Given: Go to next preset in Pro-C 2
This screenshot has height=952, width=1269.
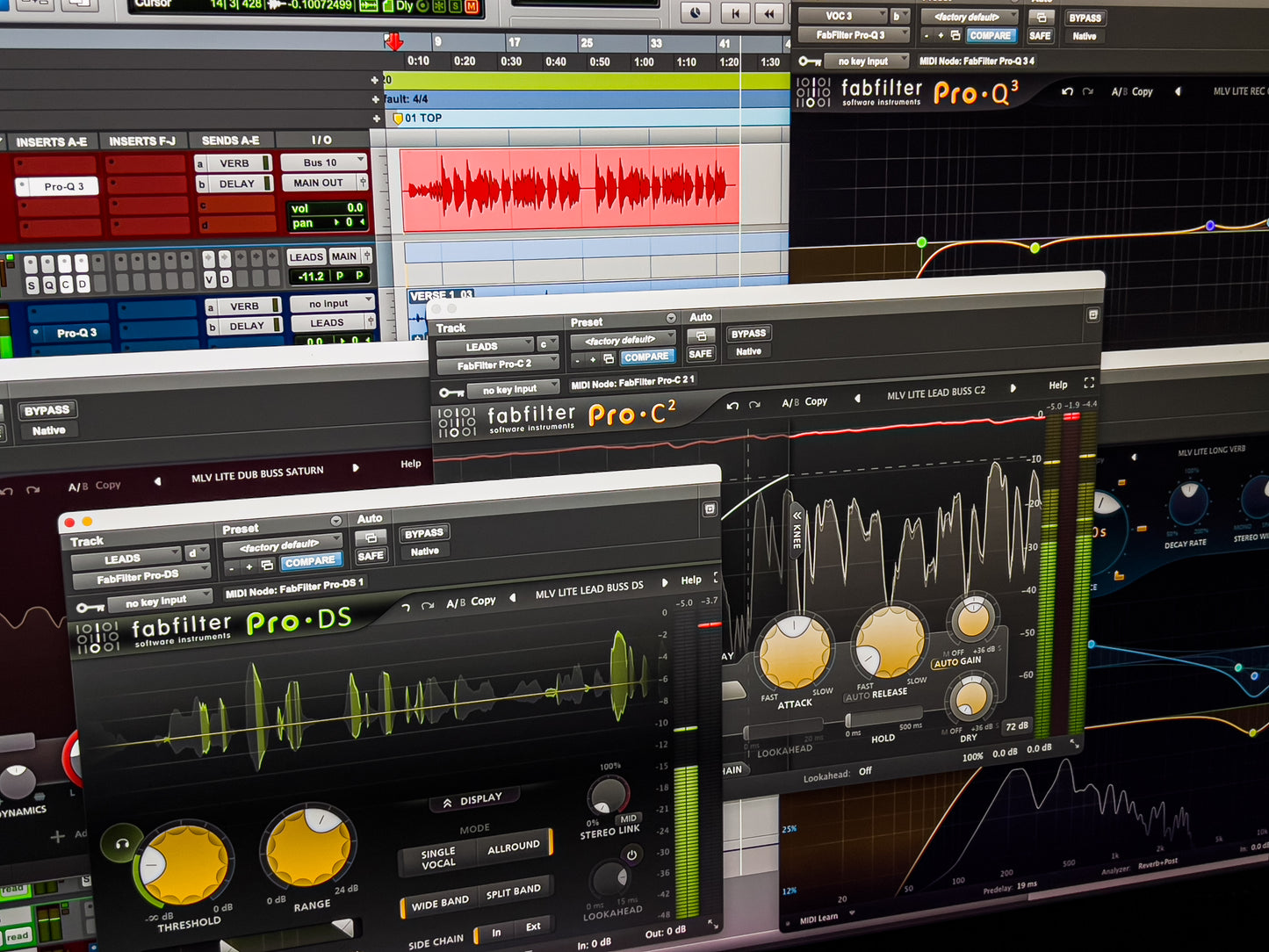Looking at the screenshot, I should coord(1013,388).
